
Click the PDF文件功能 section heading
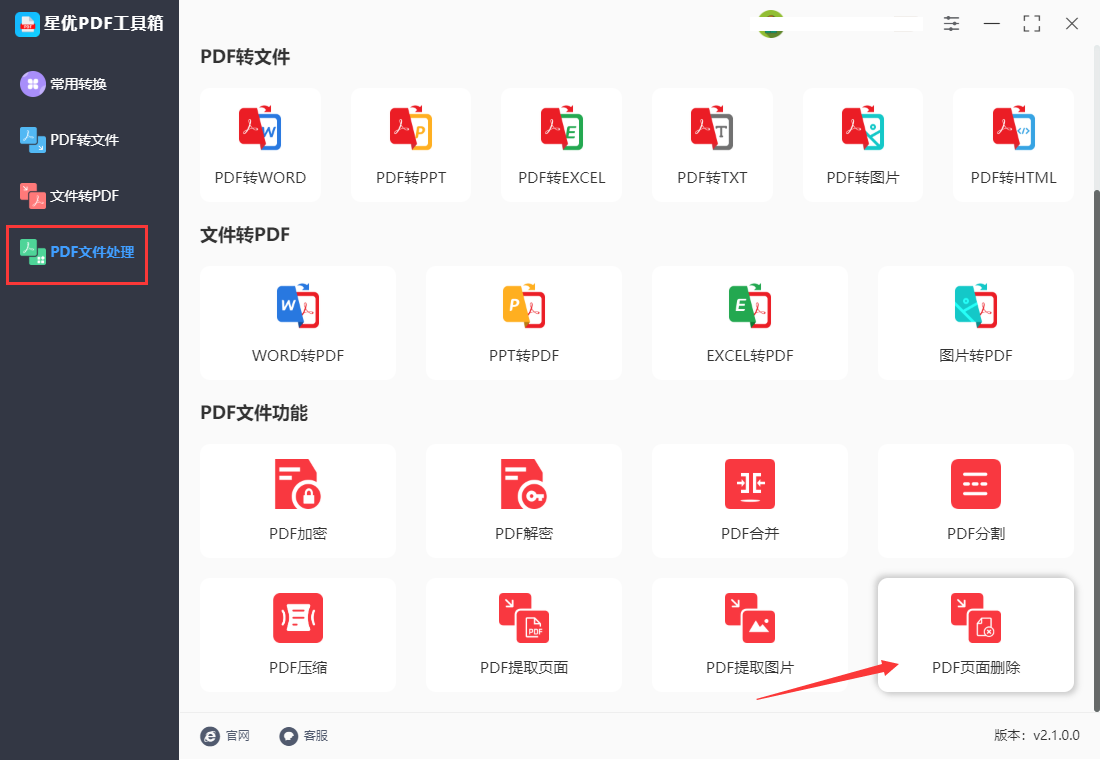(254, 413)
